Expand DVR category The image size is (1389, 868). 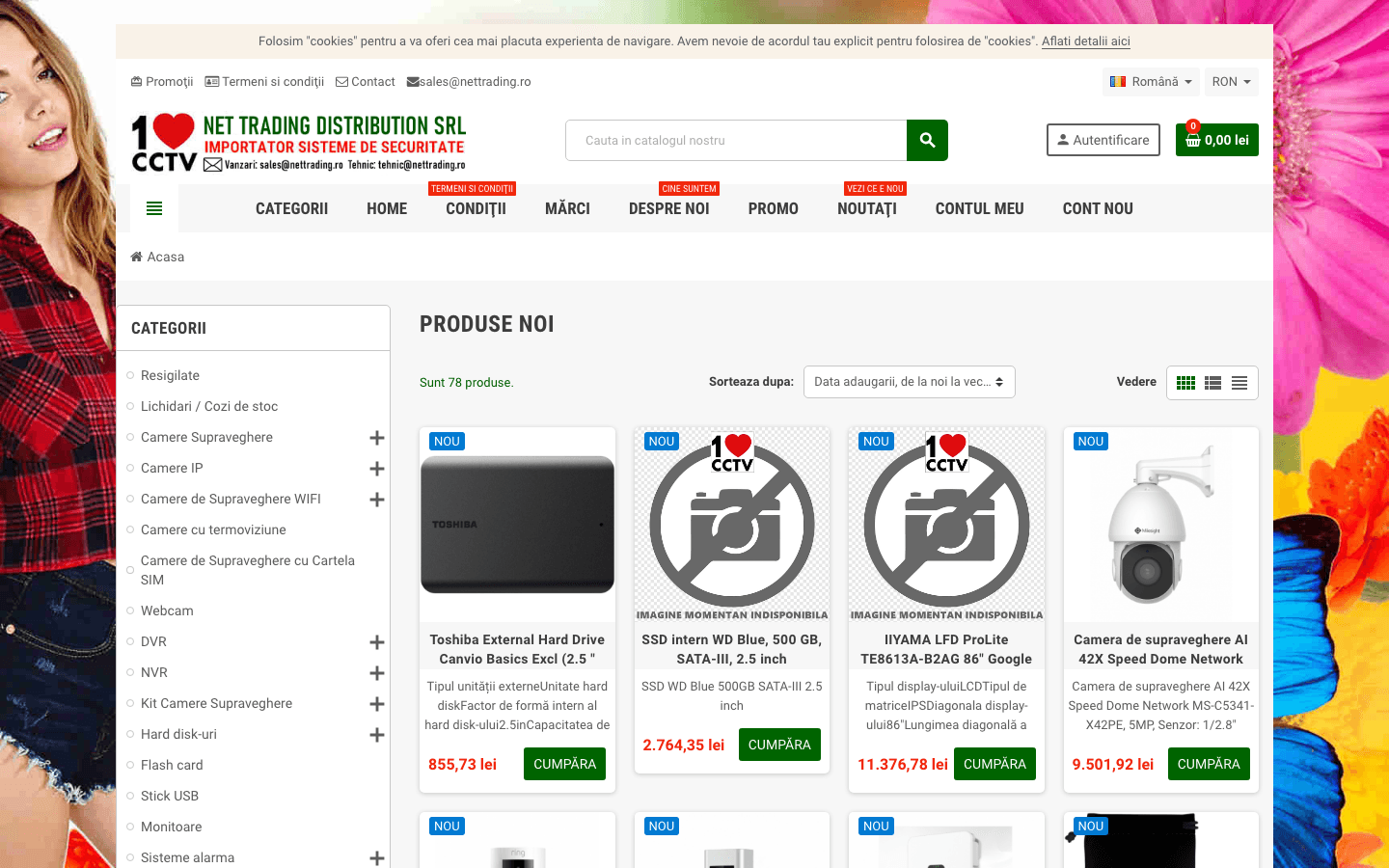point(377,642)
